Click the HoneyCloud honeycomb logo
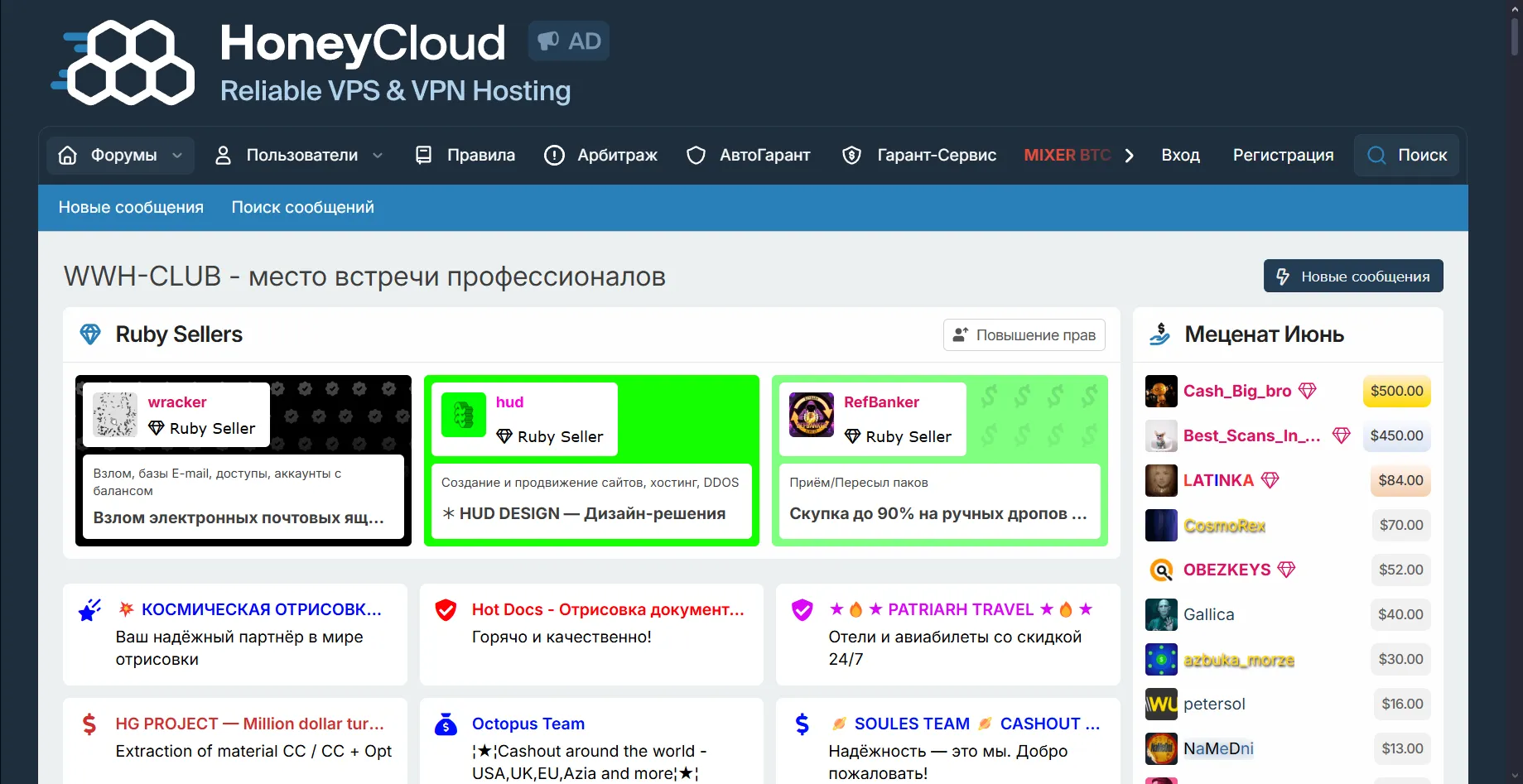The image size is (1523, 784). point(124,63)
